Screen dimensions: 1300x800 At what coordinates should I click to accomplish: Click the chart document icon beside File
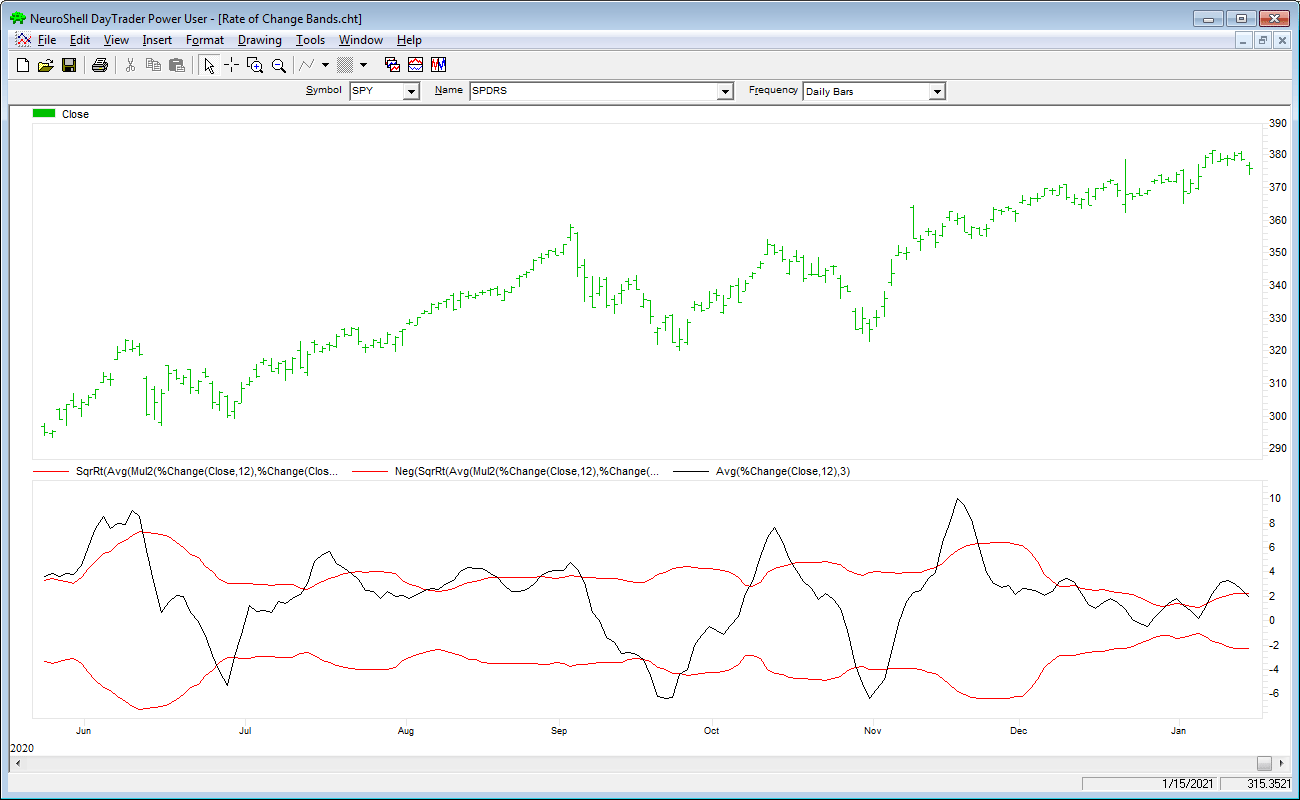click(x=23, y=40)
